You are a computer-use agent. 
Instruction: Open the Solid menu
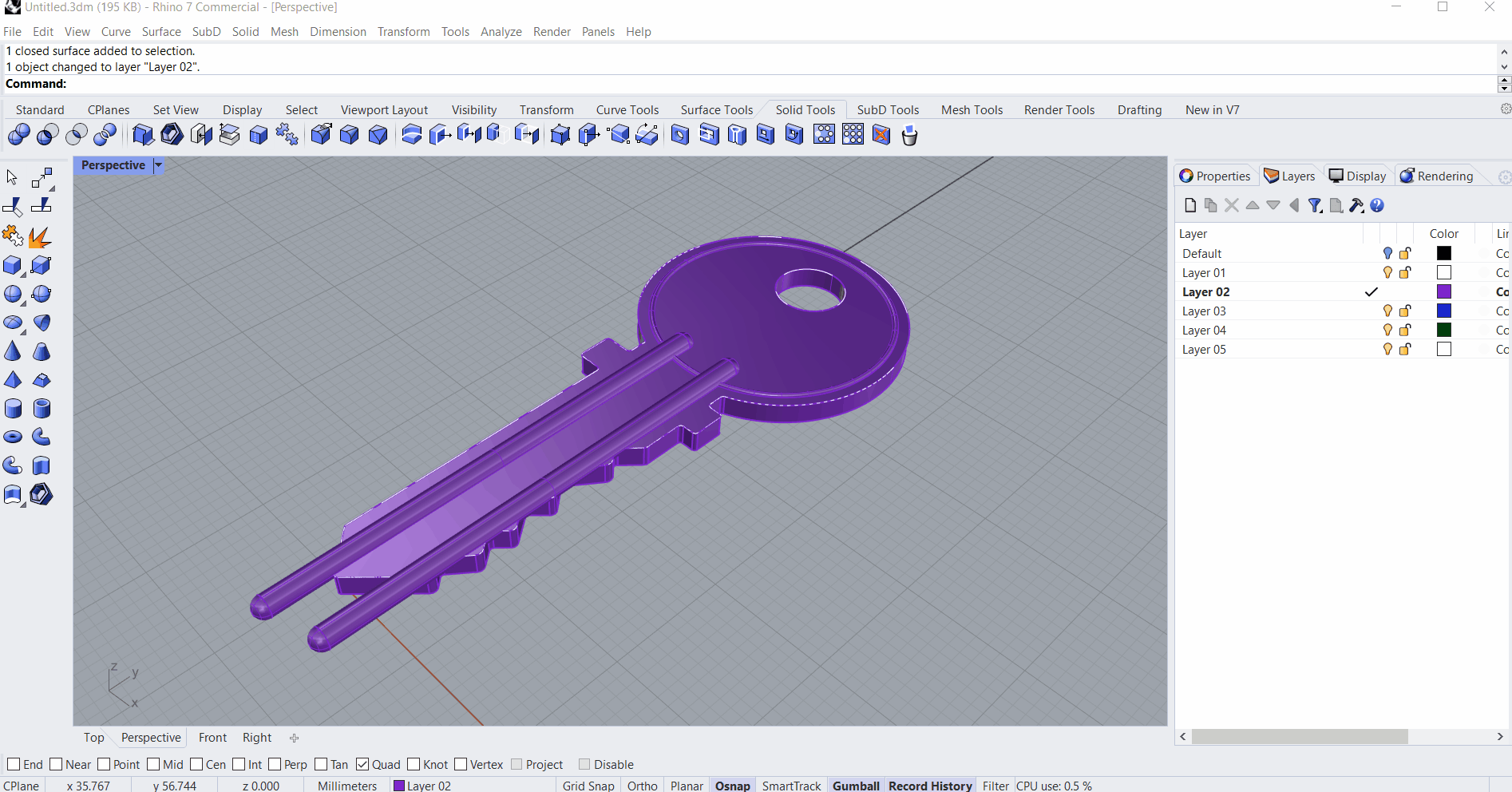click(245, 32)
